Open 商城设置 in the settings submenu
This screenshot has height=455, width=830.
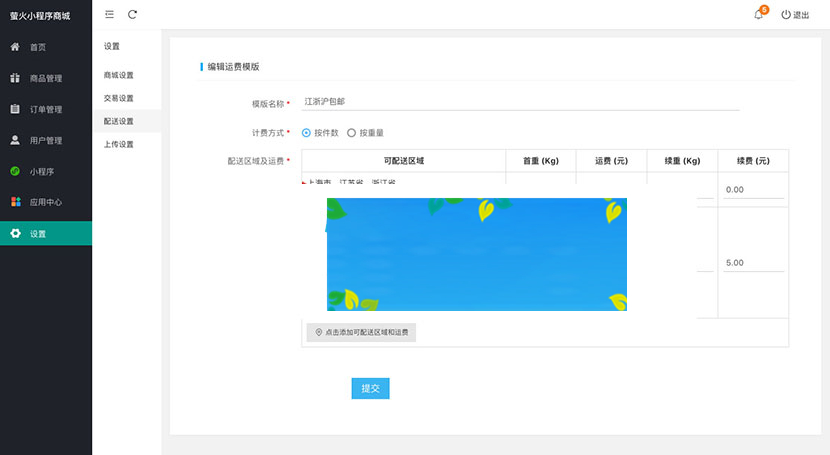(x=118, y=75)
